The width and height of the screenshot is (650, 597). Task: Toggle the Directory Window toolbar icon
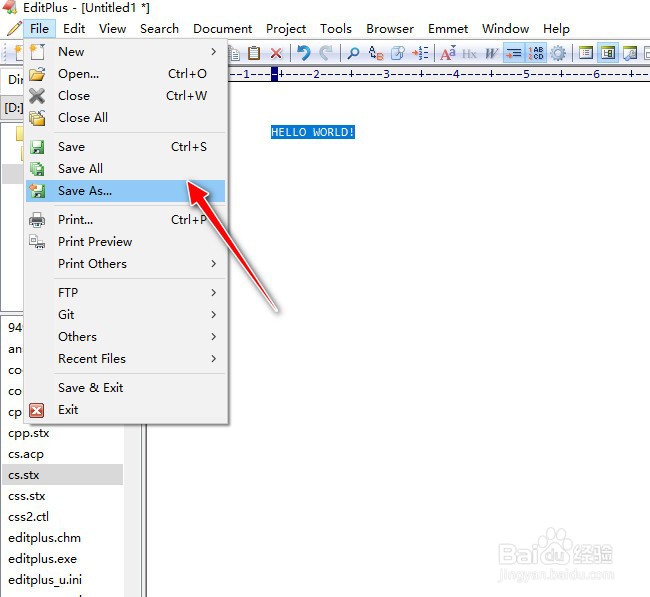pyautogui.click(x=608, y=53)
